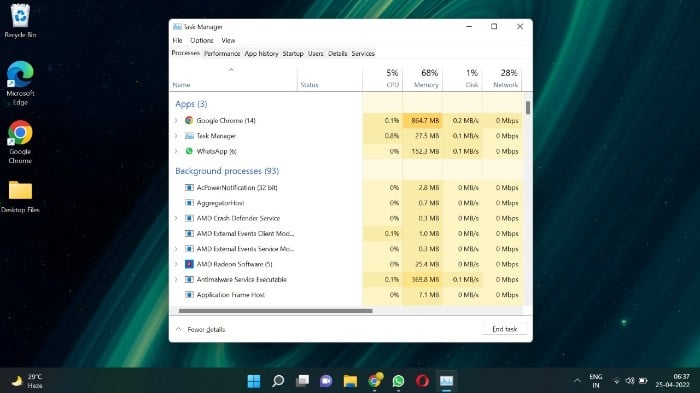Open taskbar Search magnifier icon
The image size is (700, 393).
pyautogui.click(x=278, y=381)
